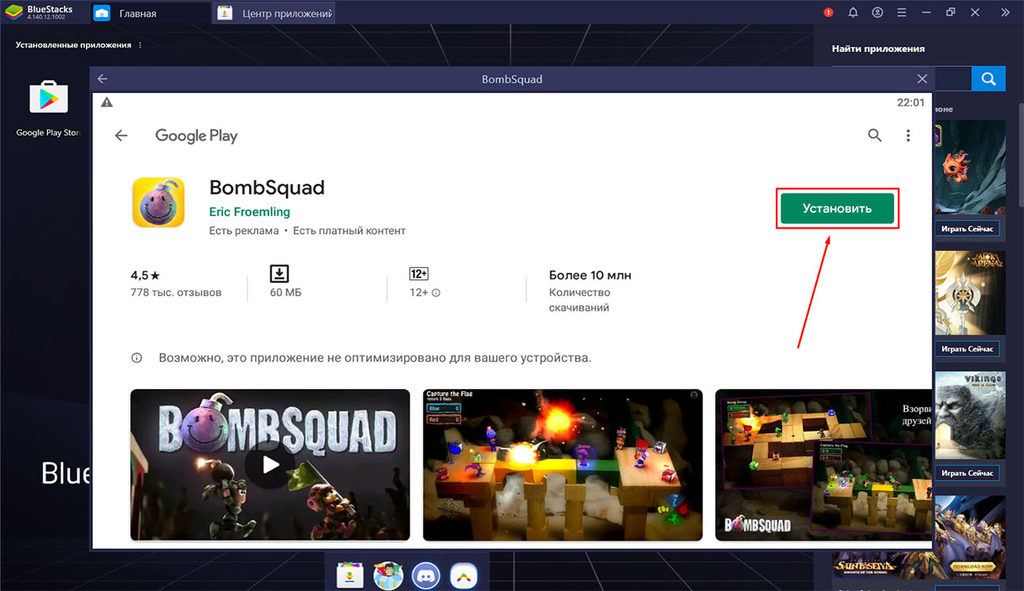
Task: Click the BombSquad app icon
Action: (158, 202)
